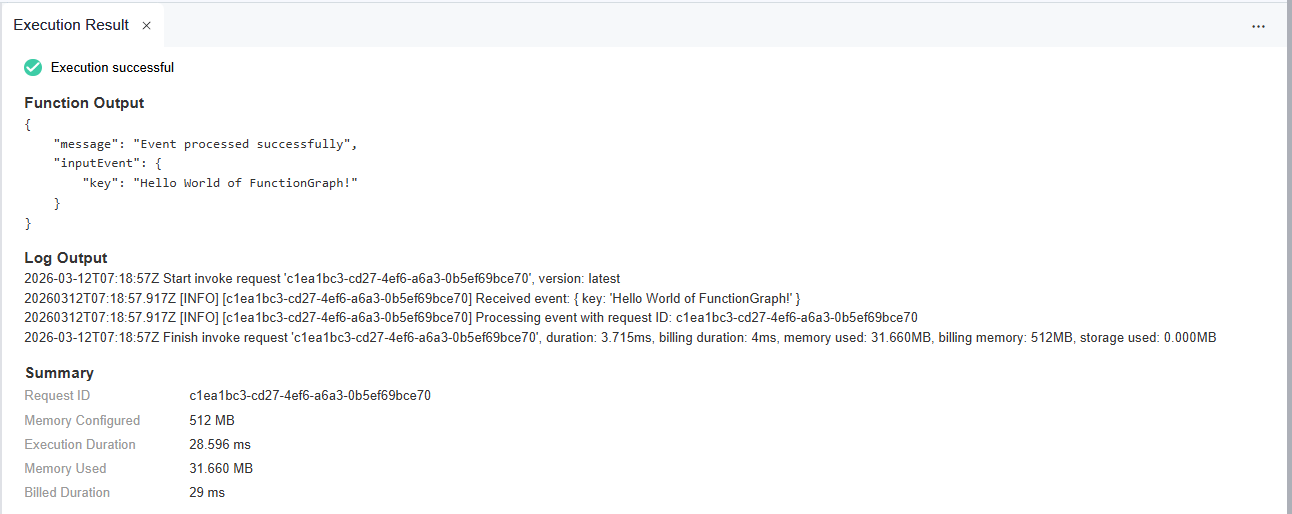Click the Summary heading
Screen dimensions: 1292x514
tap(59, 373)
